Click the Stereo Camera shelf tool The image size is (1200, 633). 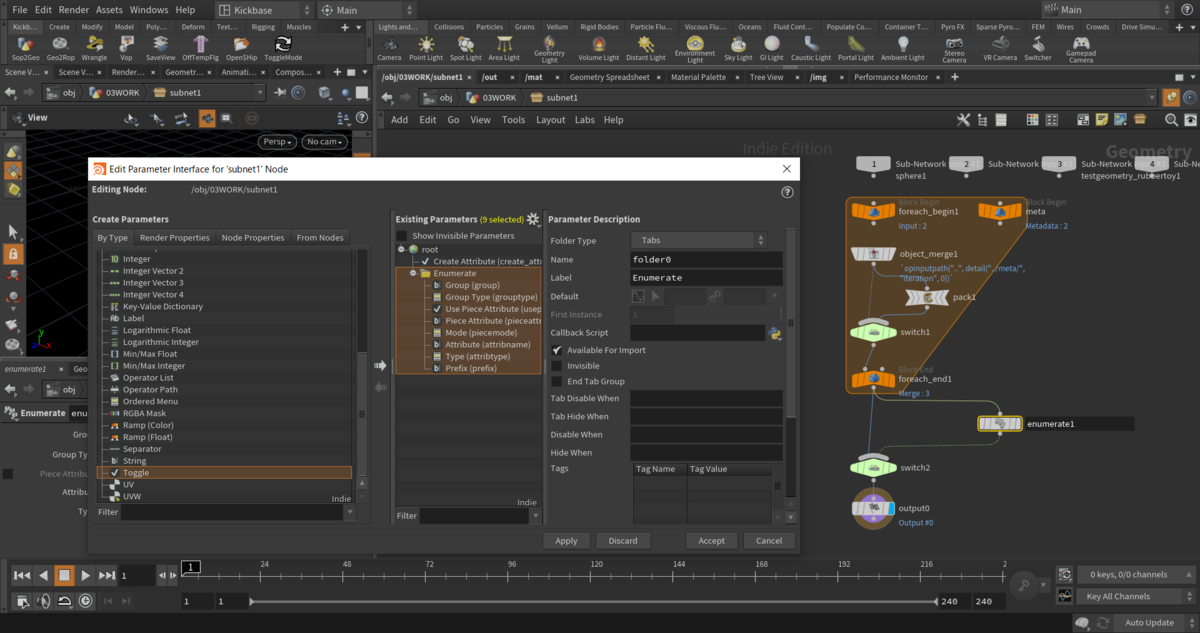point(954,50)
